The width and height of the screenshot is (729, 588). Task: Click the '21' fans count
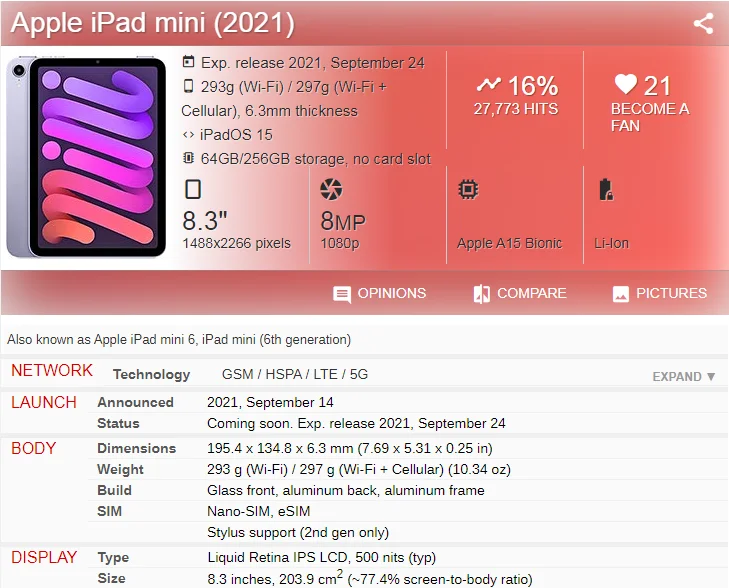pos(657,86)
